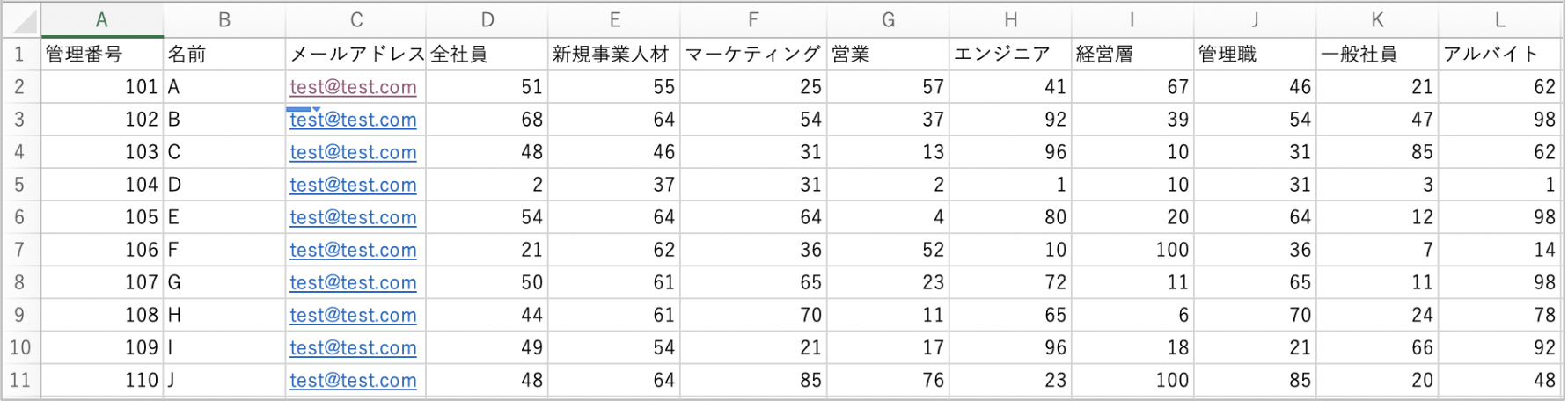Select row 5 header
Viewport: 1568px width, 401px height.
20,185
